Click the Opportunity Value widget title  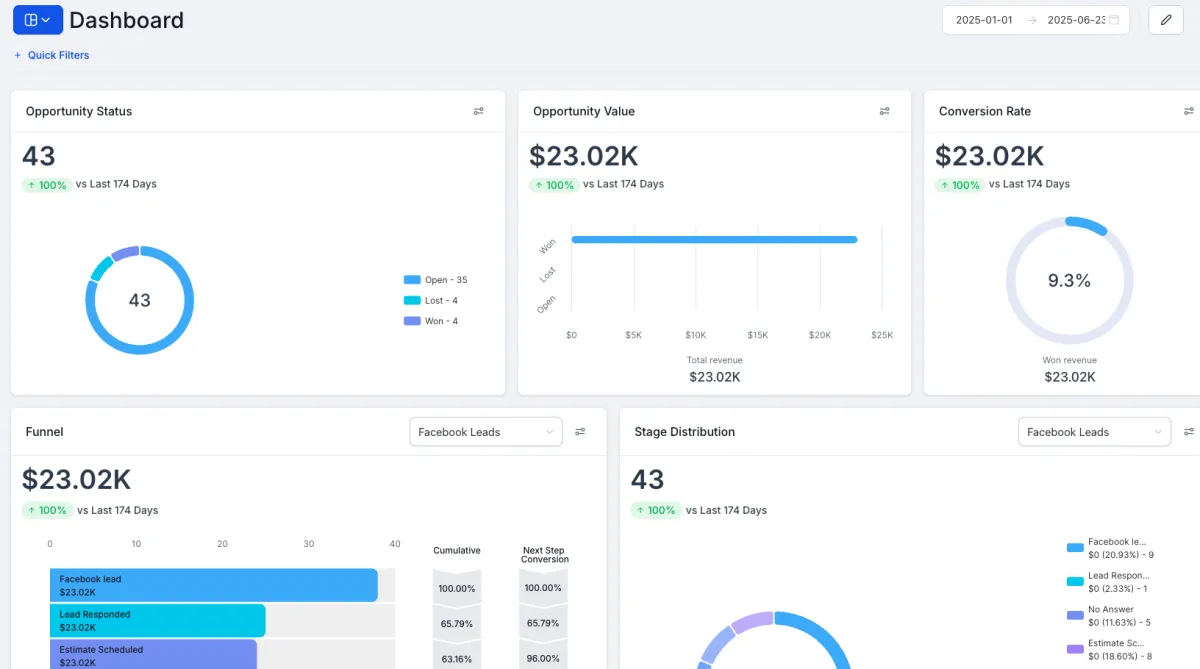pos(584,111)
